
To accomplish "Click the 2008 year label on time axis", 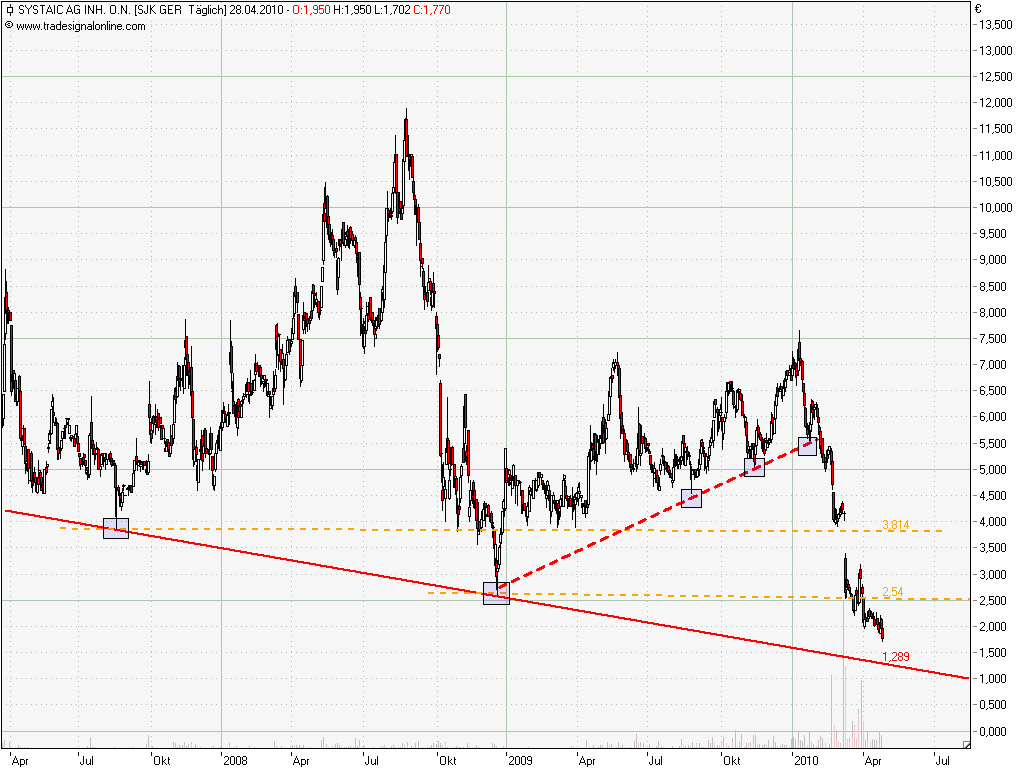I will click(235, 760).
